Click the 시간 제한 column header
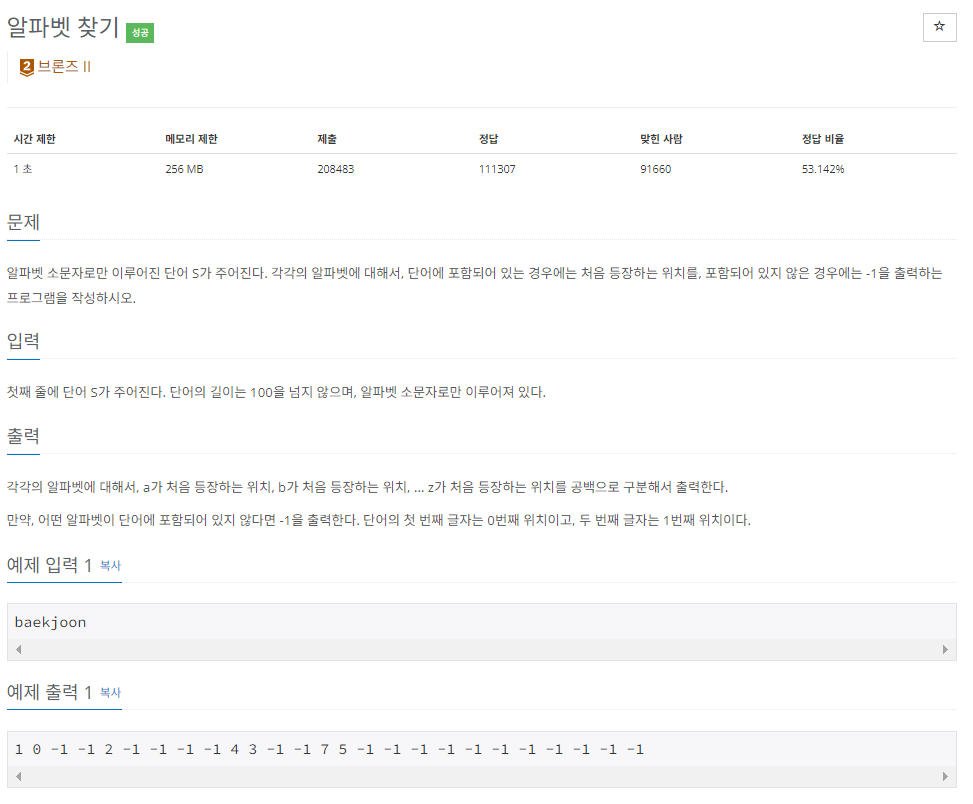Screen dimensions: 973x804 point(35,139)
